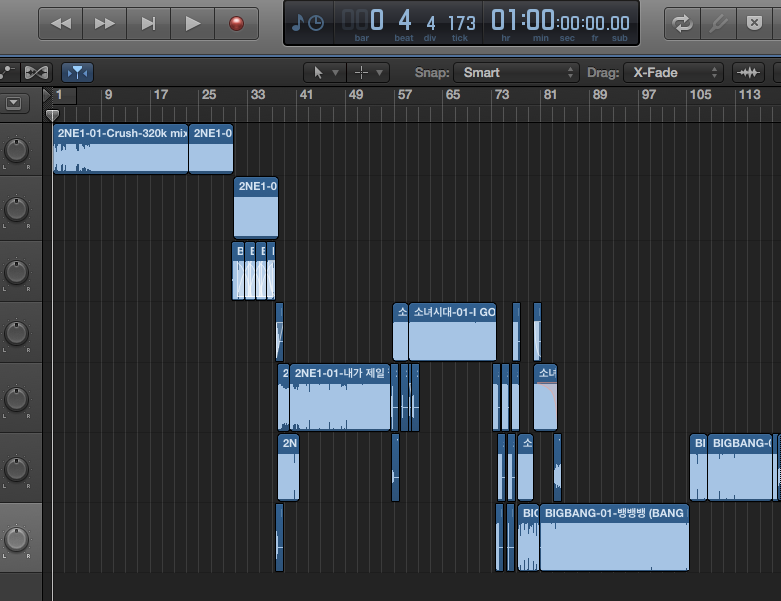
Task: Click the fourth track's pan knob
Action: coord(16,333)
